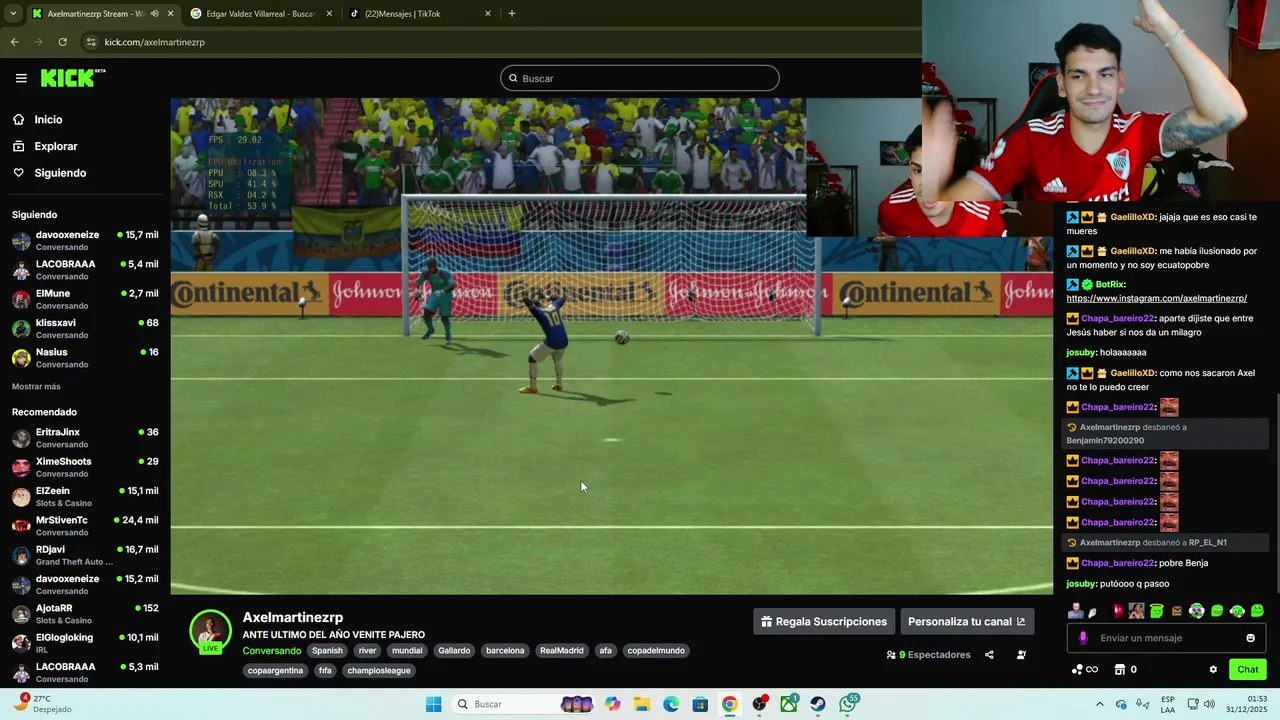This screenshot has height=720, width=1280.
Task: Open Explorar in the sidebar
Action: [x=55, y=146]
